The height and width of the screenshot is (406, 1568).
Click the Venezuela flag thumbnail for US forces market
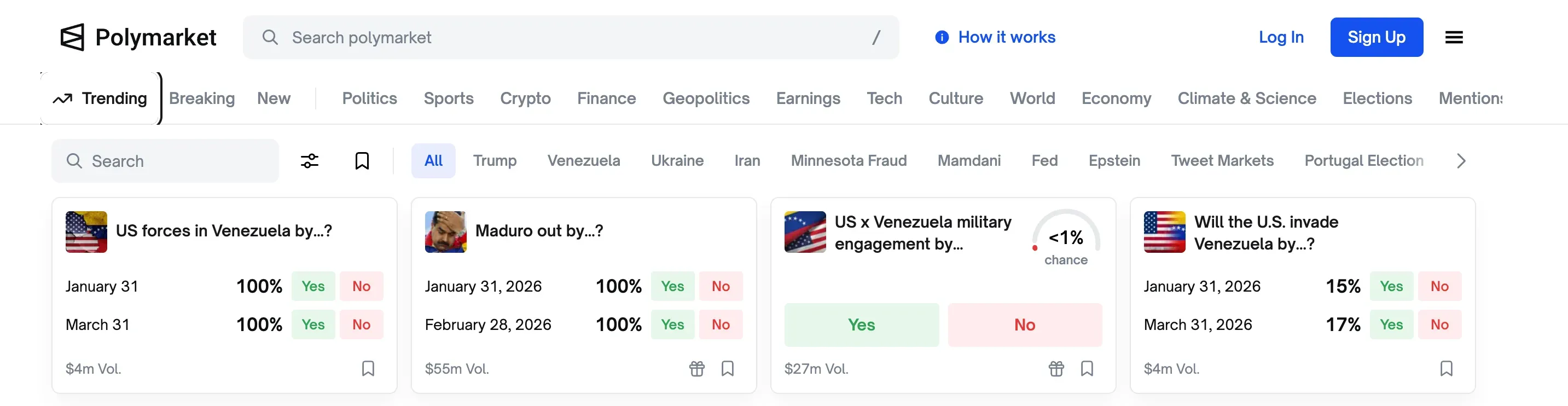click(x=86, y=231)
